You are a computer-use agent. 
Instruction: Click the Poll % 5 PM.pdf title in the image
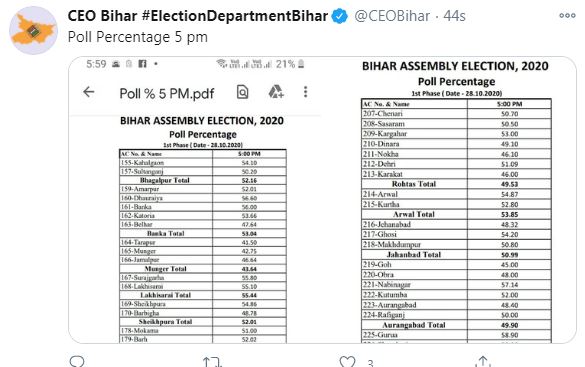(x=167, y=94)
